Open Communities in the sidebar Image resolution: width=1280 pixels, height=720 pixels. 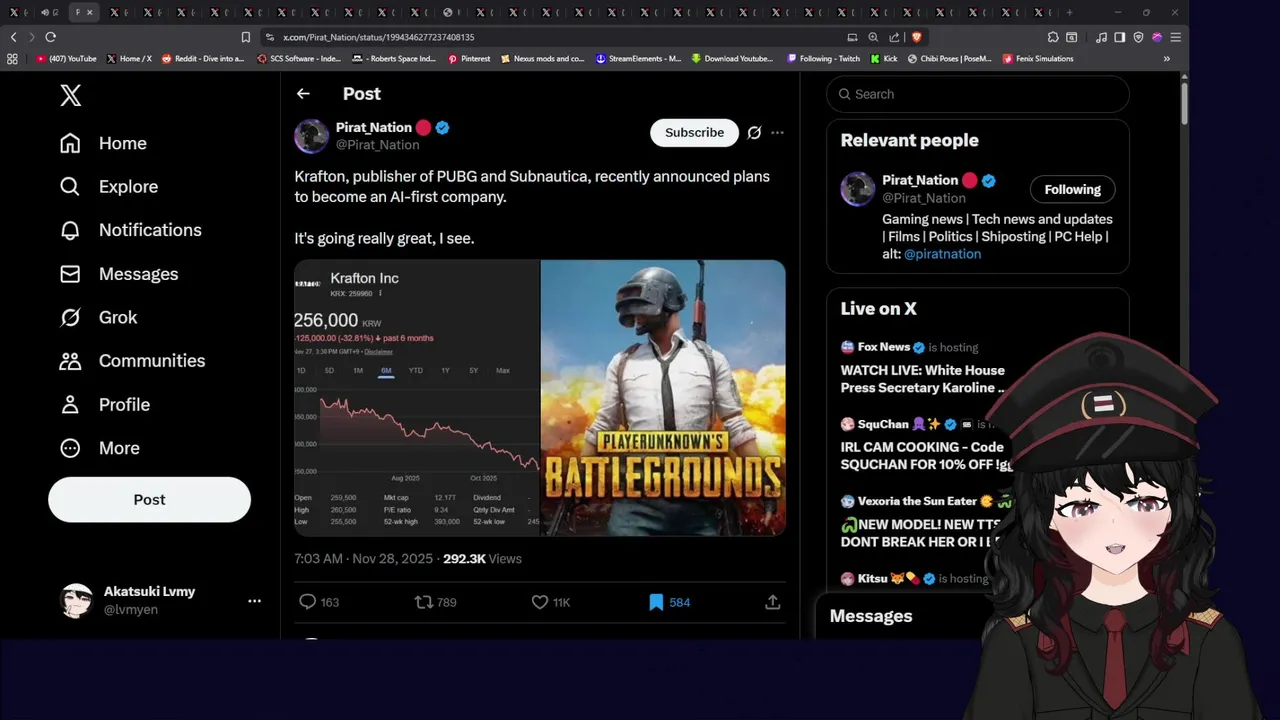point(132,361)
